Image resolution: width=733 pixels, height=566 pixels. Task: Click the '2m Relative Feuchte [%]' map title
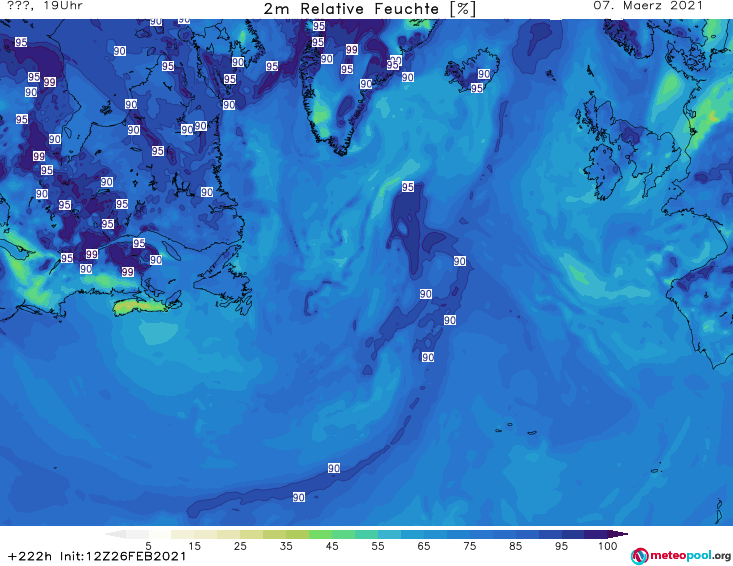pyautogui.click(x=369, y=9)
